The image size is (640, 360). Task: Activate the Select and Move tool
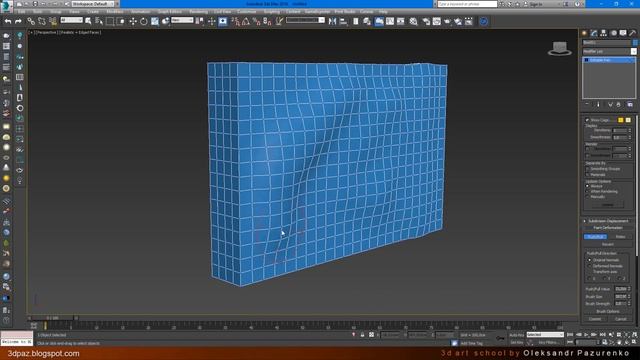coord(133,21)
